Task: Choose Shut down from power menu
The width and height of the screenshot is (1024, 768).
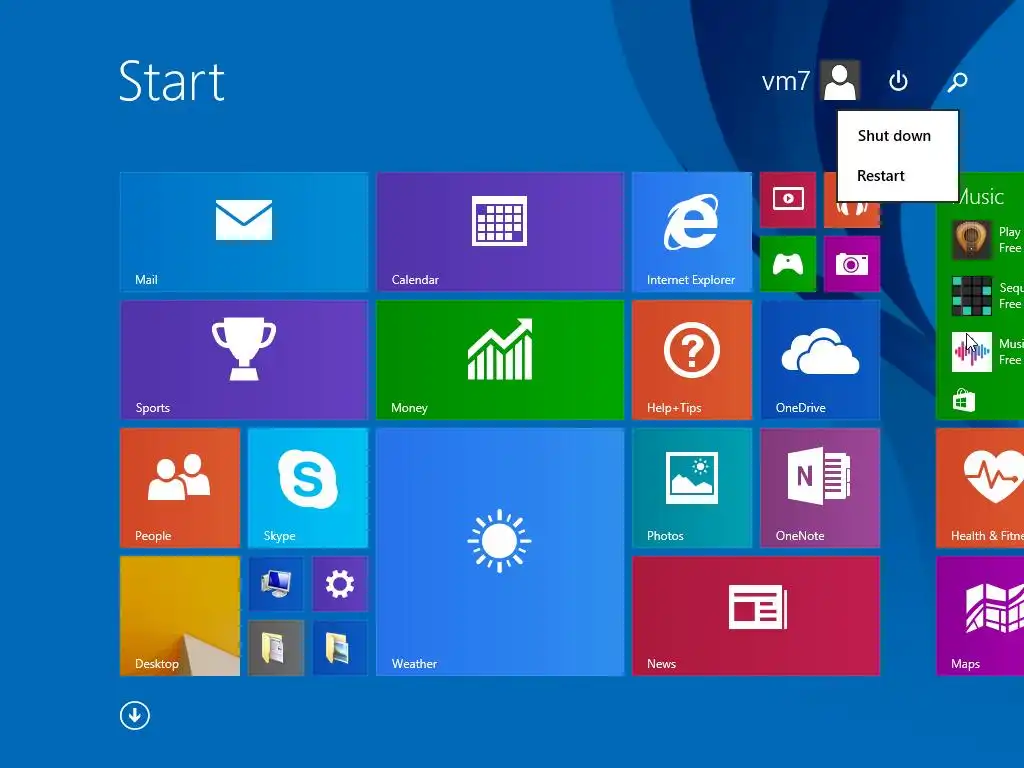Action: tap(897, 136)
